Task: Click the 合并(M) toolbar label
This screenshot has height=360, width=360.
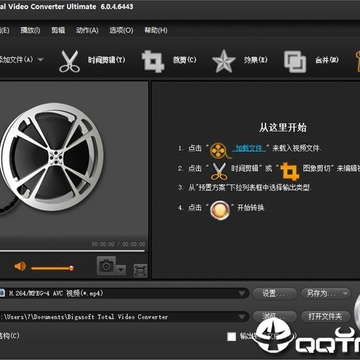Action: point(327,60)
